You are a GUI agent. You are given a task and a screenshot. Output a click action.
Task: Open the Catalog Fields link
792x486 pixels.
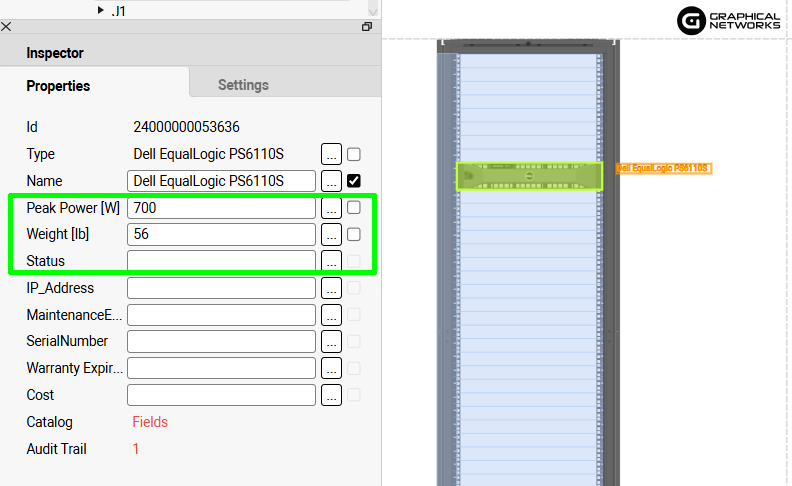150,422
